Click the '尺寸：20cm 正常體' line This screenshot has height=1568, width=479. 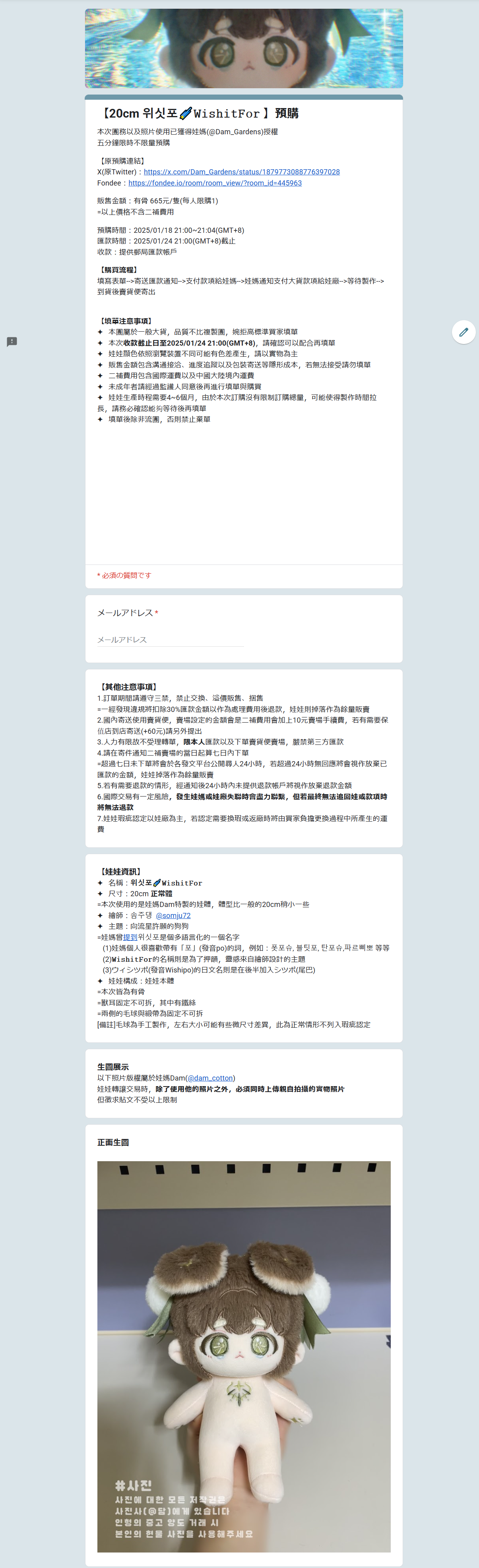[135, 893]
